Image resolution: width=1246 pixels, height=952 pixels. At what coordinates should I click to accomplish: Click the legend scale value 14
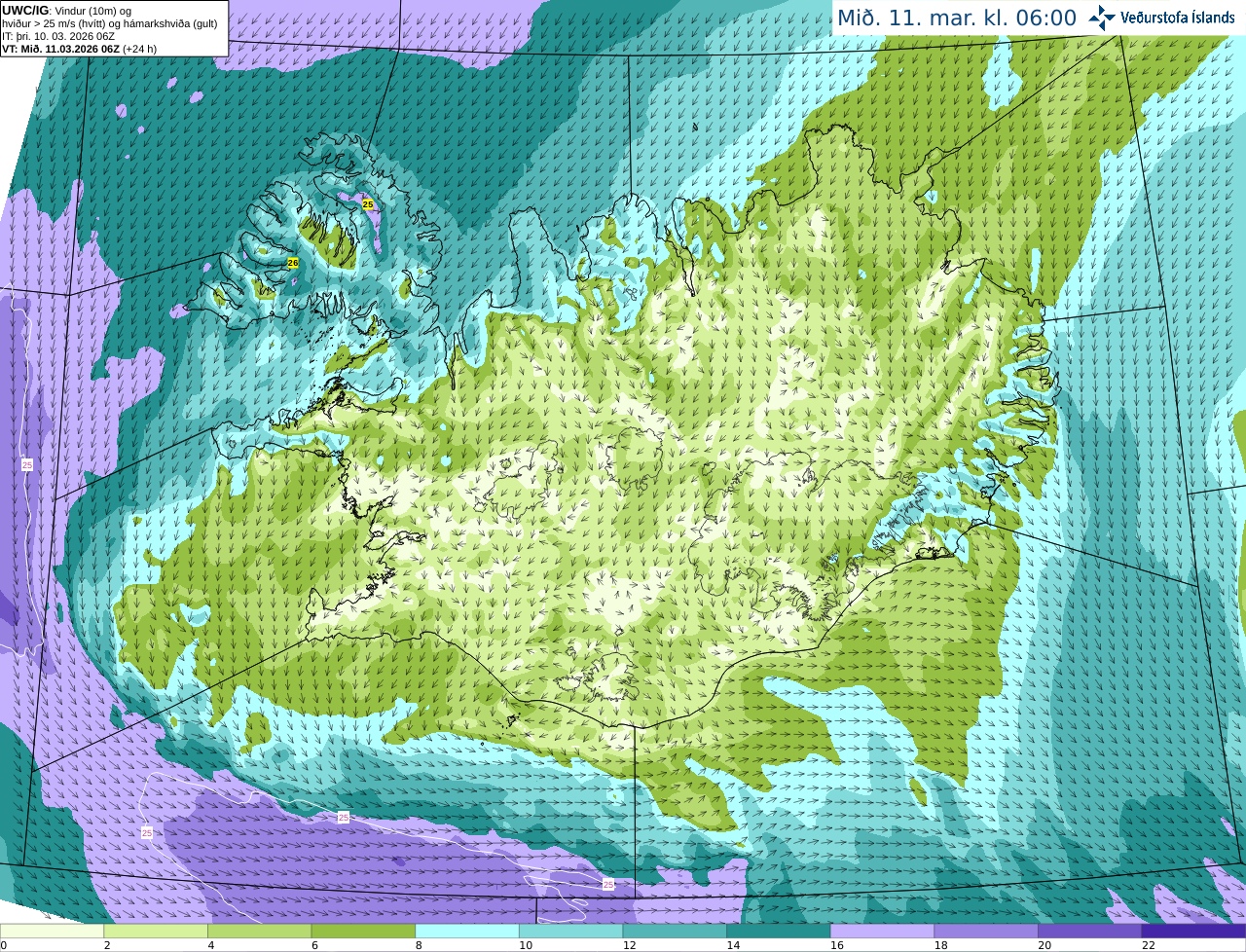[x=733, y=945]
